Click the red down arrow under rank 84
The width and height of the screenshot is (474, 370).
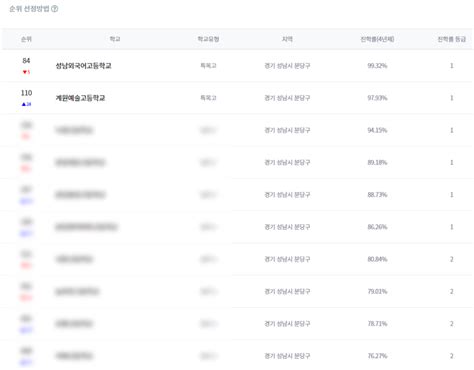(25, 72)
